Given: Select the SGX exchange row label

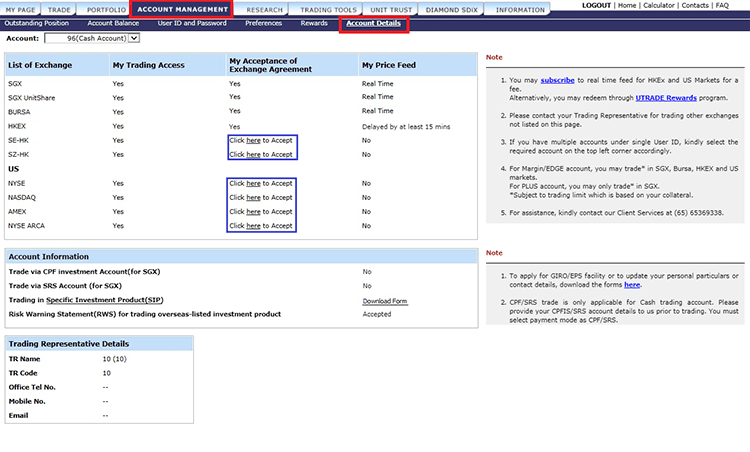Looking at the screenshot, I should [15, 84].
